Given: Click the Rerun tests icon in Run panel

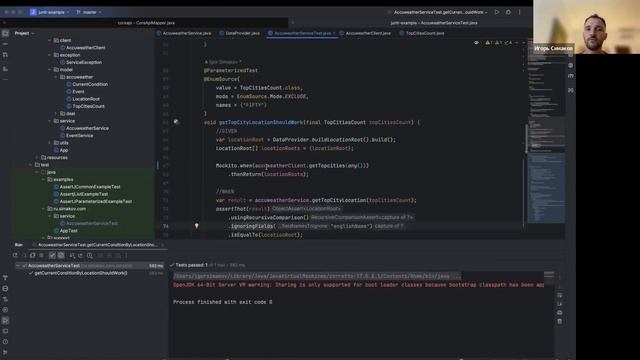Looking at the screenshot, I should click(x=15, y=256).
